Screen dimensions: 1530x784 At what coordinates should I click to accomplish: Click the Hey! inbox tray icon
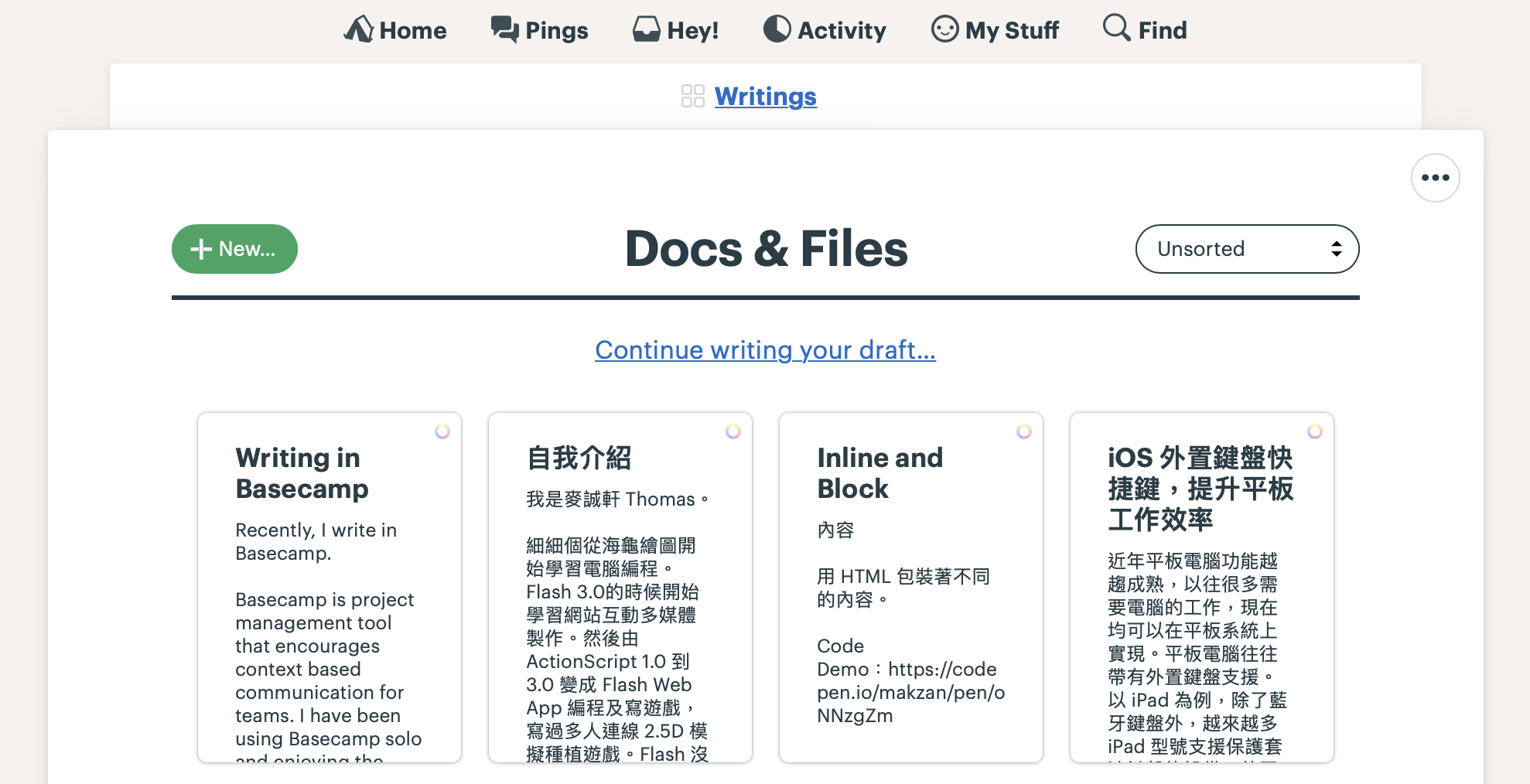[x=647, y=29]
